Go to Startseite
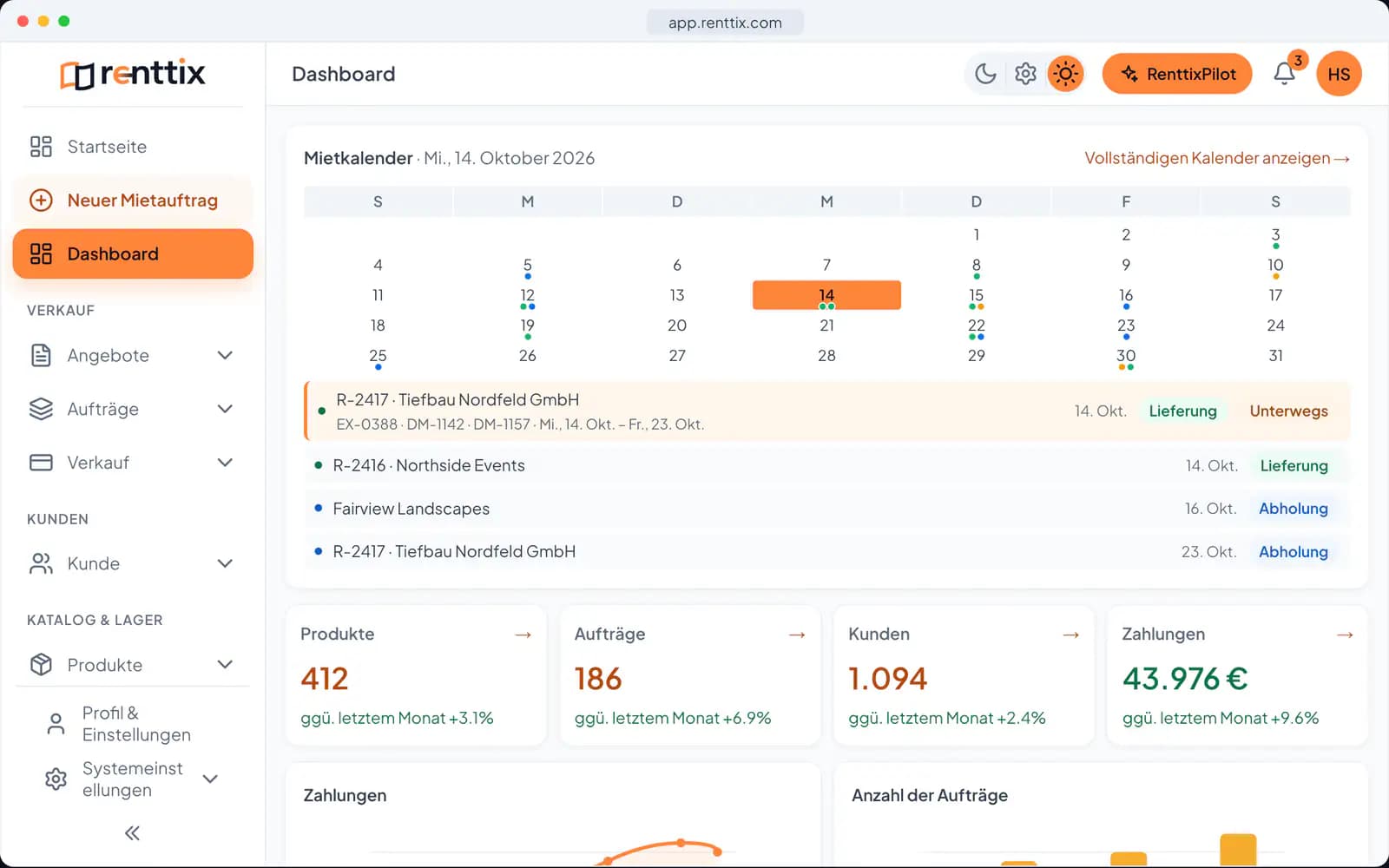This screenshot has width=1389, height=868. pos(133,147)
